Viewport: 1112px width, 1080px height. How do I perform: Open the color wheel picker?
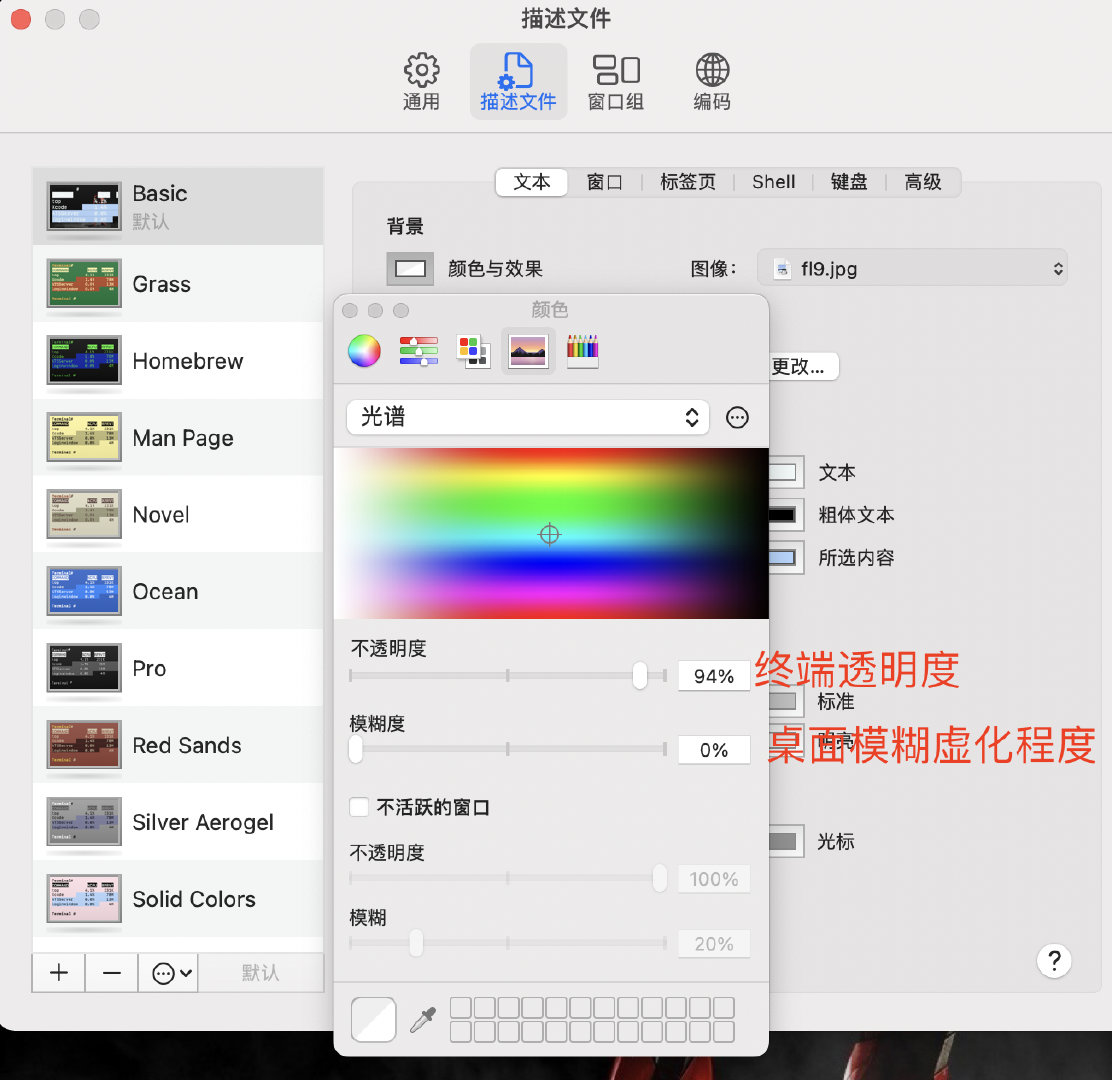tap(363, 351)
